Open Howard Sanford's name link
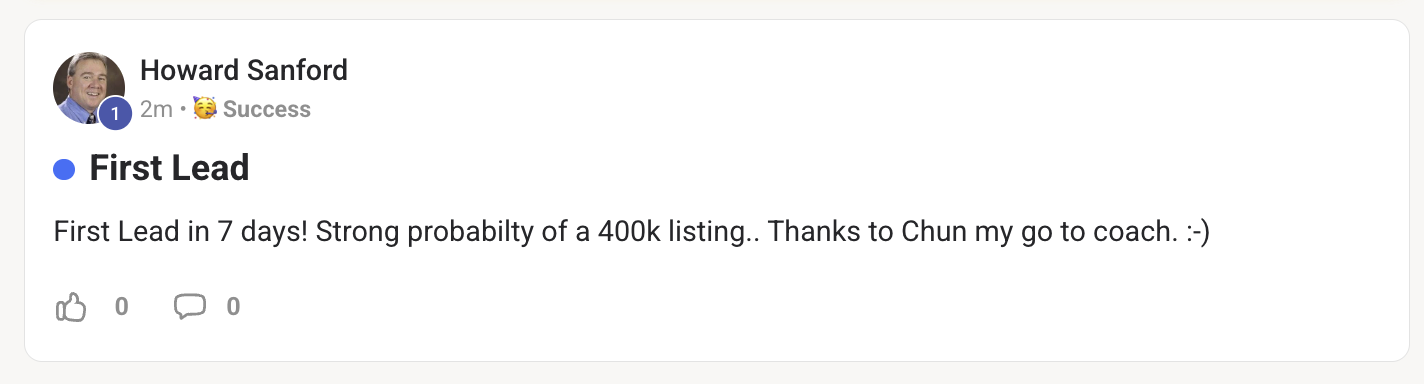1424x384 pixels. click(244, 70)
